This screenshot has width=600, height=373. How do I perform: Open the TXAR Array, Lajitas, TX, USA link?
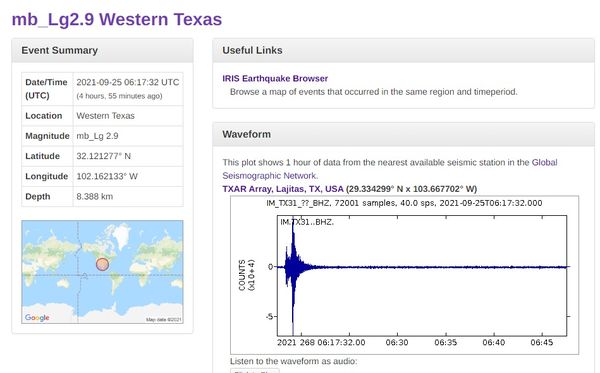(x=283, y=189)
